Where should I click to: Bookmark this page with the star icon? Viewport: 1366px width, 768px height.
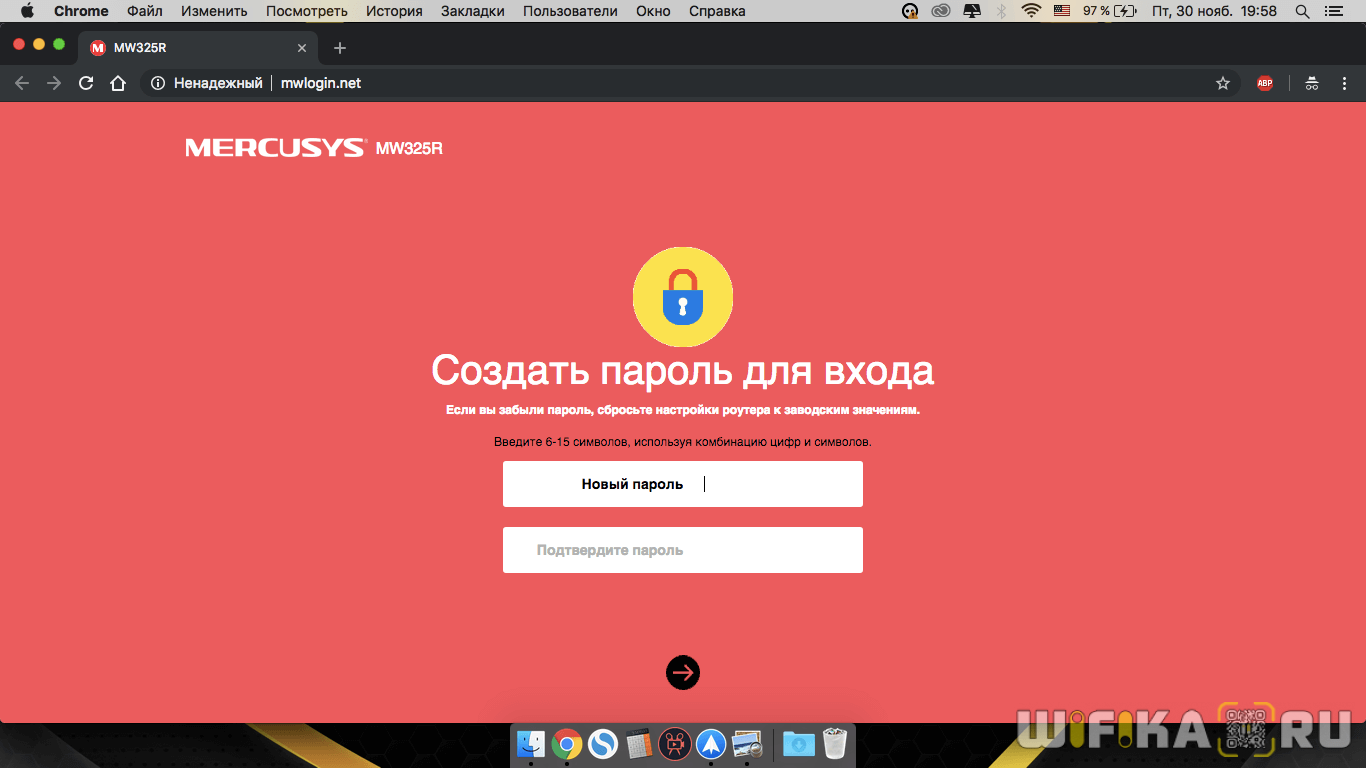1222,84
